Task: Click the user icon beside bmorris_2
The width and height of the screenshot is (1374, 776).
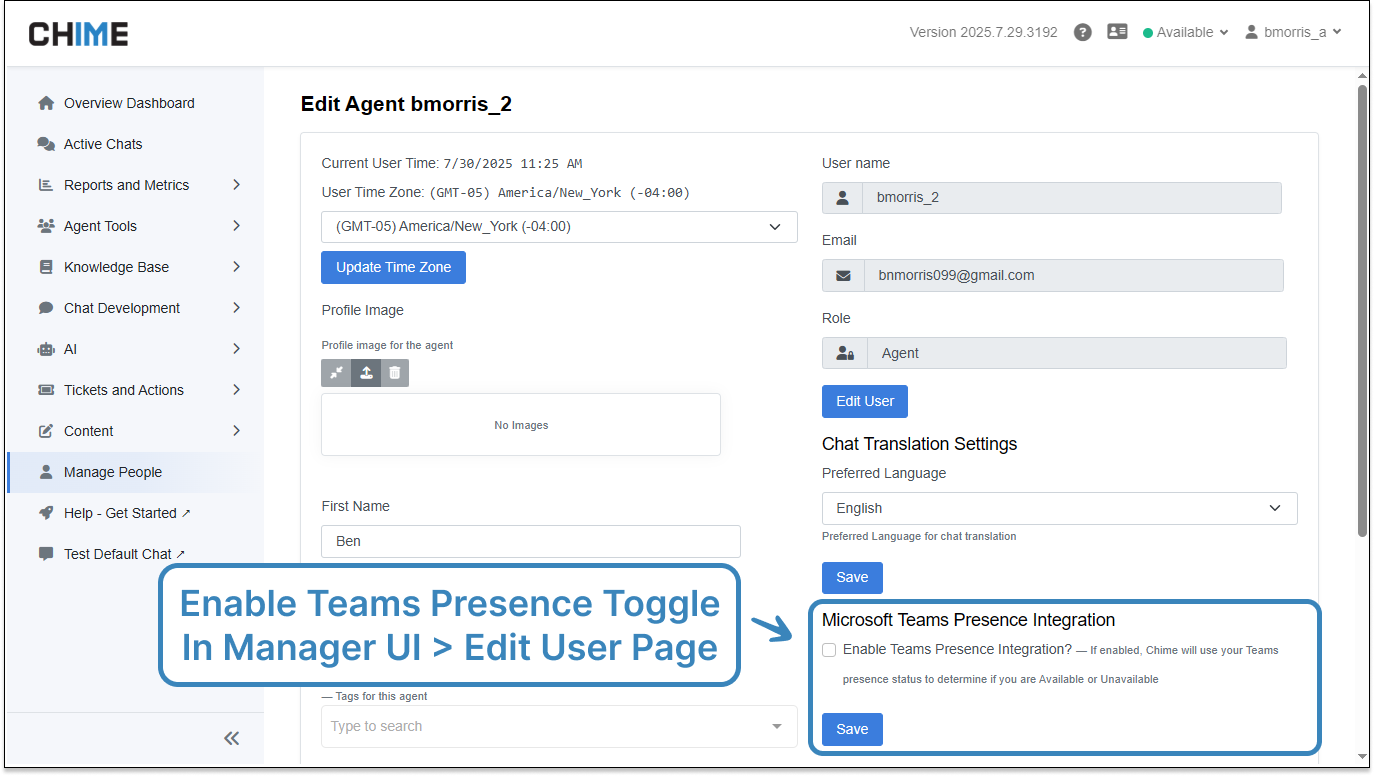Action: (842, 198)
